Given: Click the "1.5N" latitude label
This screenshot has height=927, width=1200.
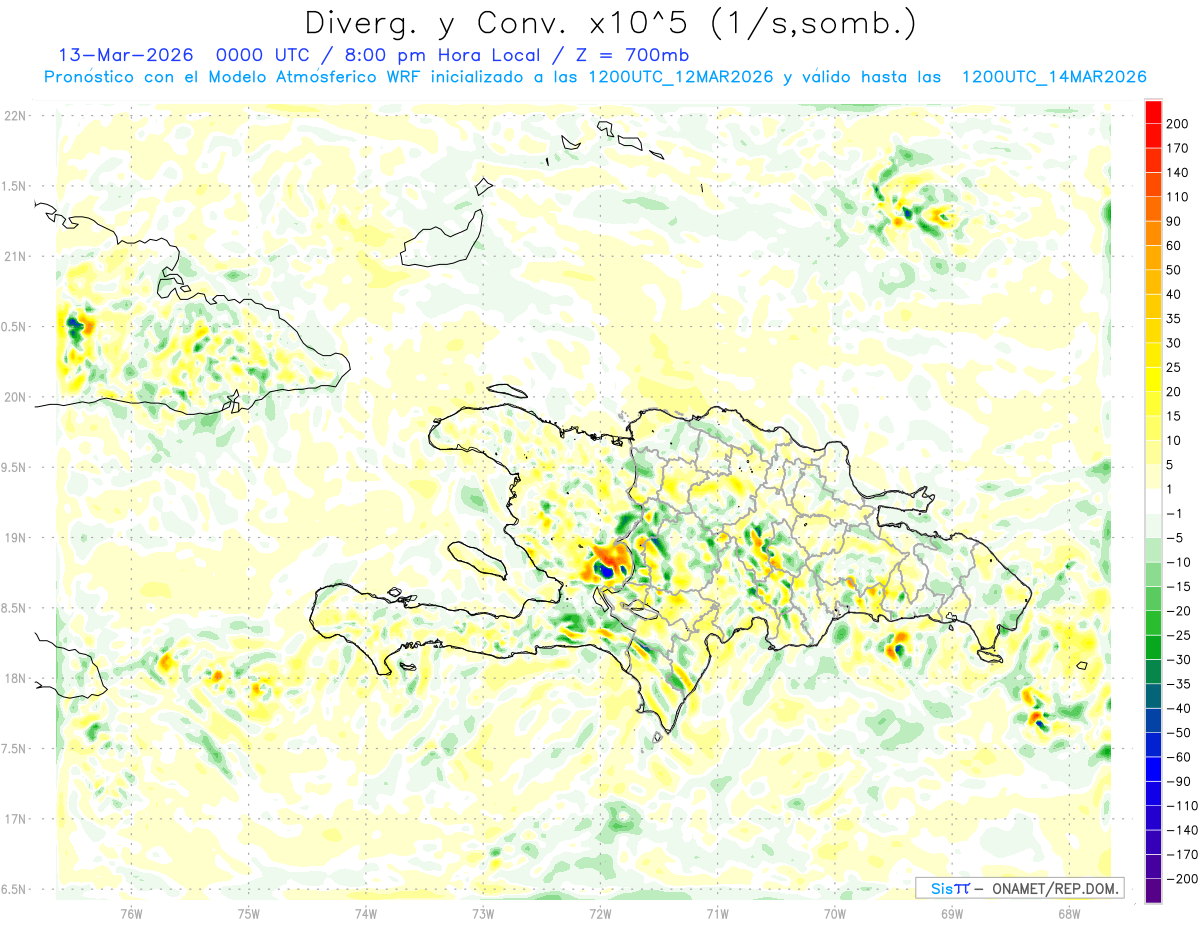Looking at the screenshot, I should click(x=15, y=186).
